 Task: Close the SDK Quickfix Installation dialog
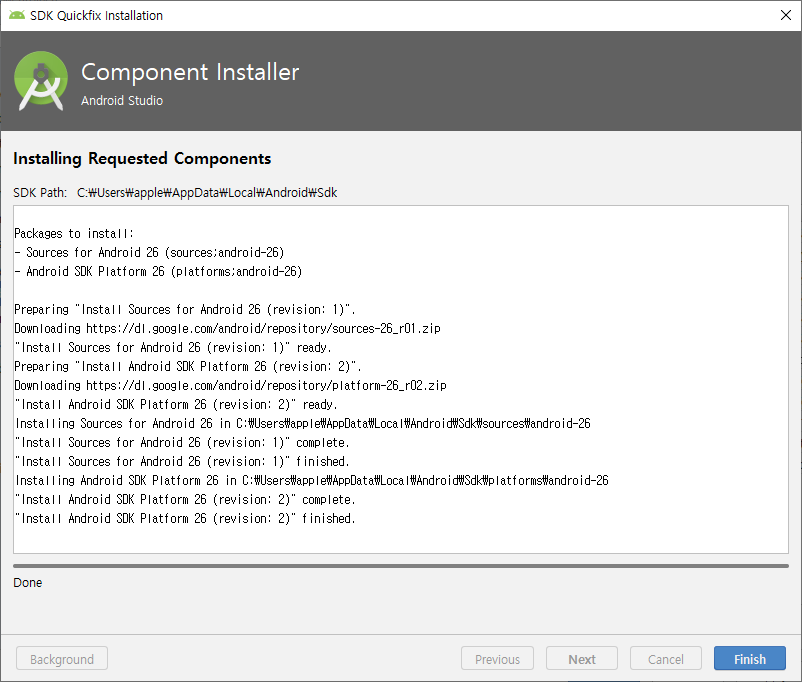tap(786, 15)
